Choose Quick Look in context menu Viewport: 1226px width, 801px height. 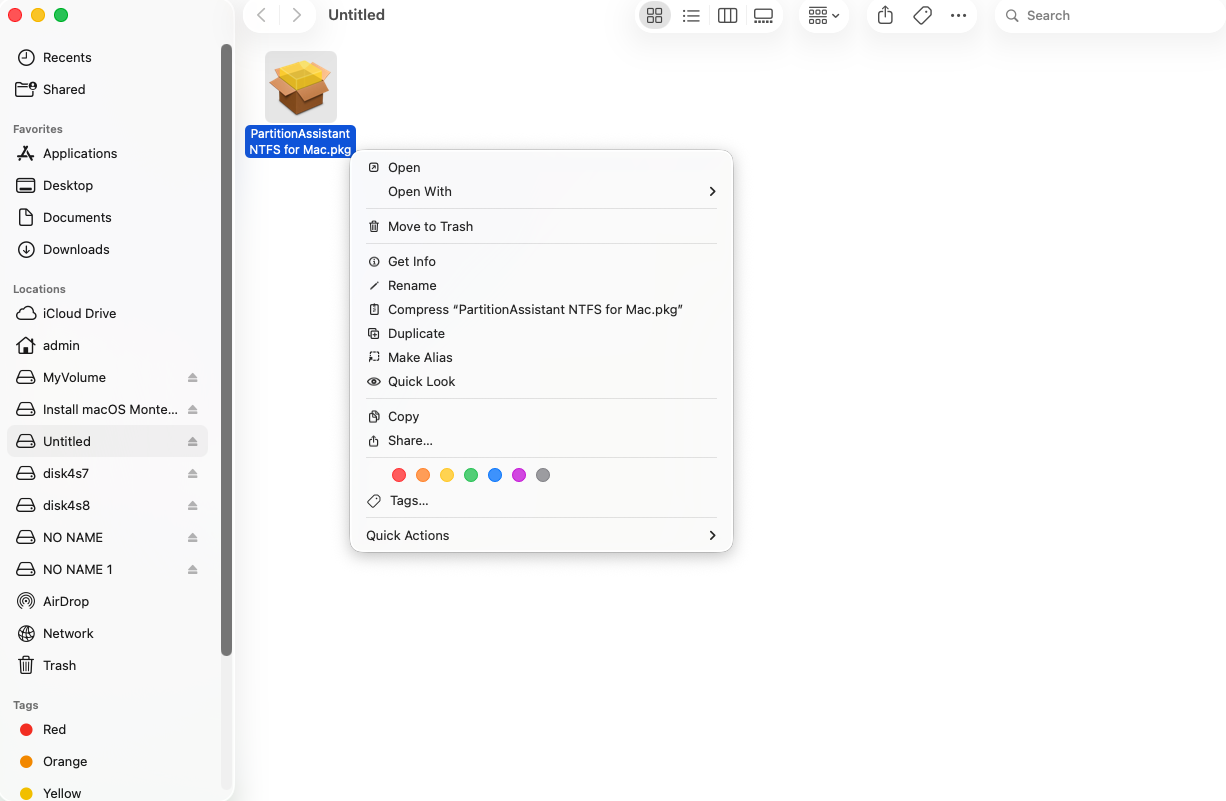[541, 381]
